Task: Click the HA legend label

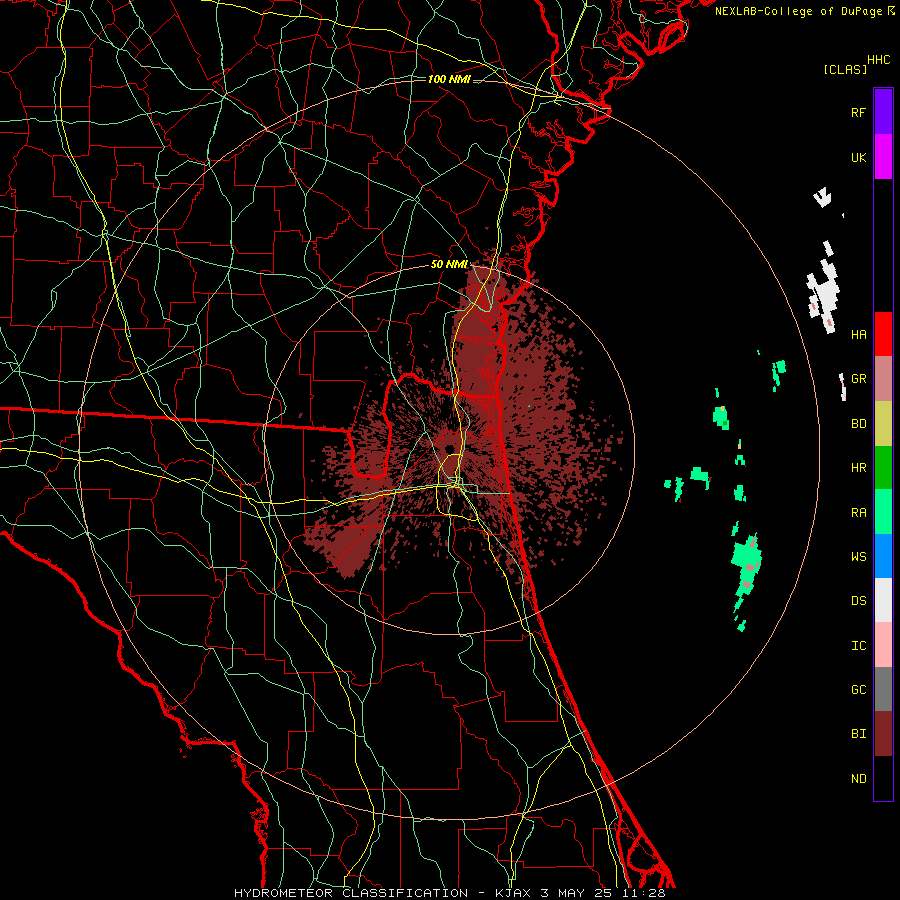Action: (858, 334)
